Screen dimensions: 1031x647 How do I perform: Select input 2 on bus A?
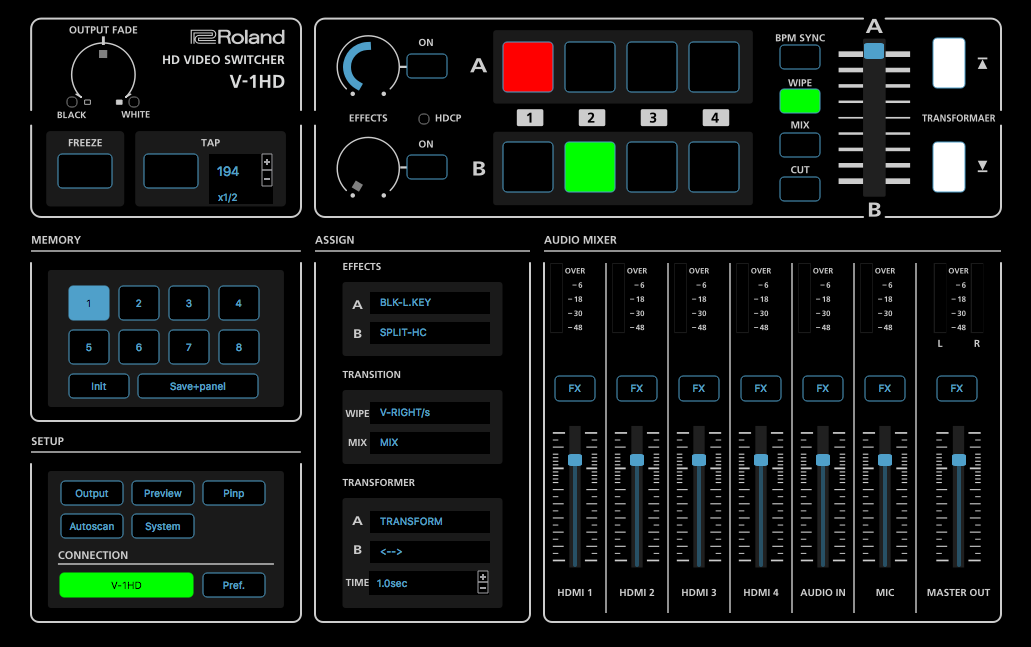590,66
